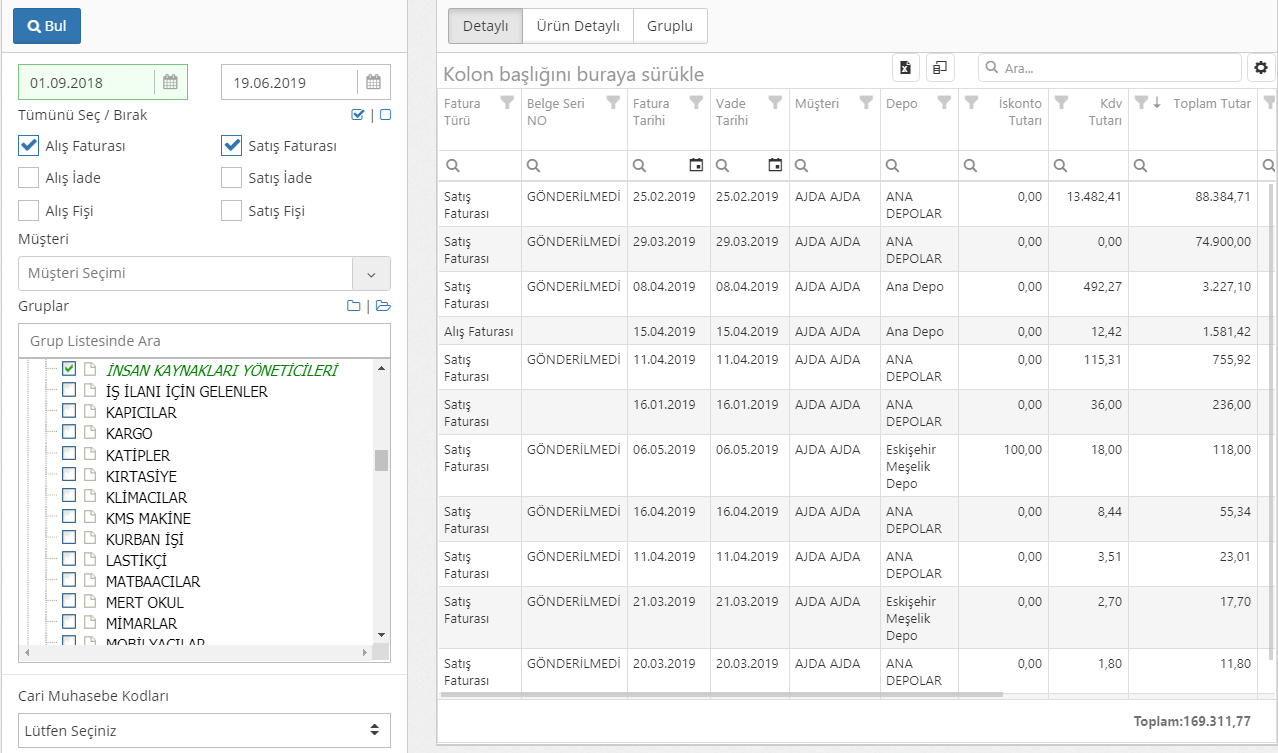1278x753 pixels.
Task: Click the expand all groups folder icon
Action: click(383, 306)
